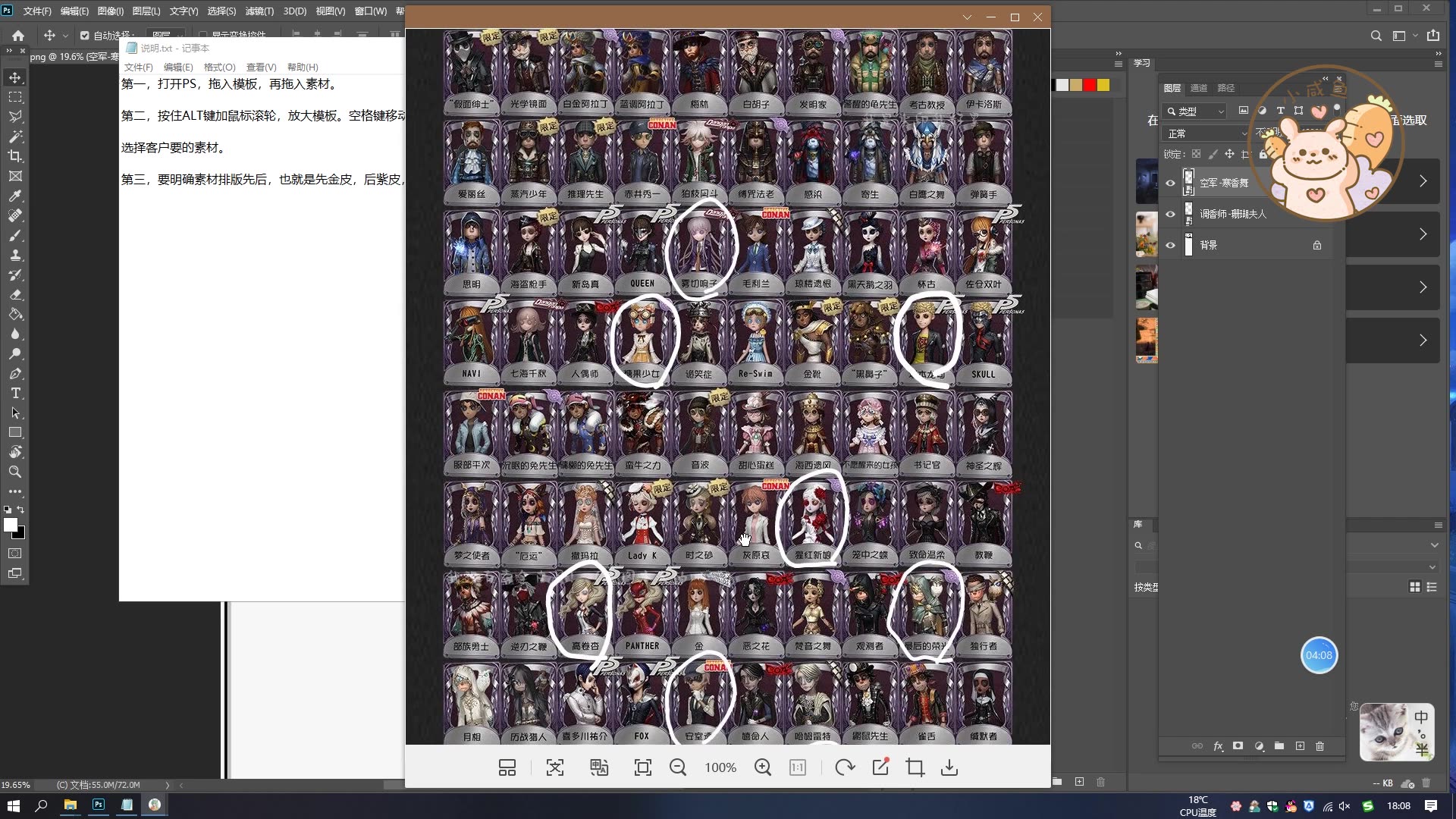The height and width of the screenshot is (819, 1456).
Task: Expand the first Learn panel tutorial card
Action: (1423, 181)
